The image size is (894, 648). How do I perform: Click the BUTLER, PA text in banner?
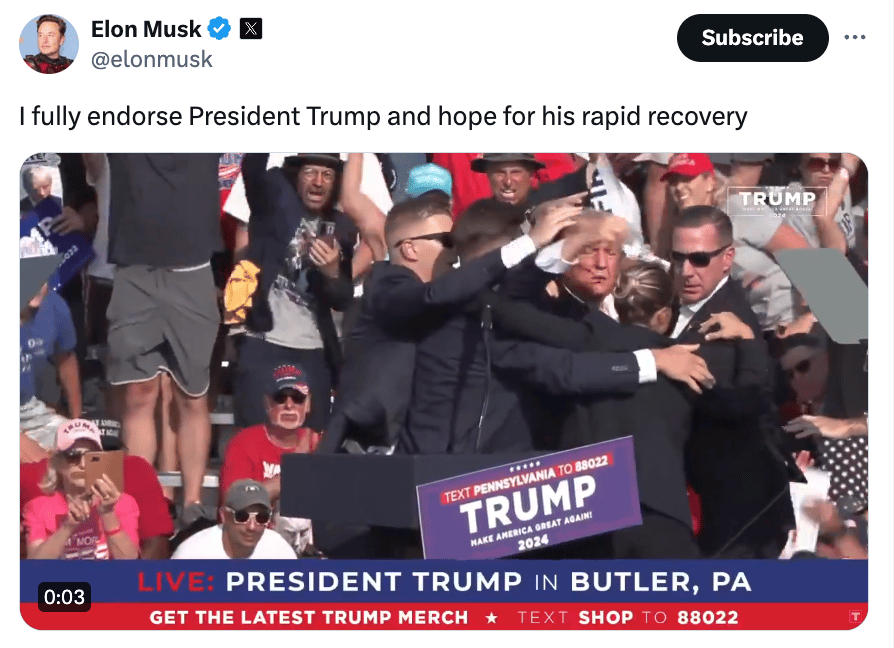point(661,582)
